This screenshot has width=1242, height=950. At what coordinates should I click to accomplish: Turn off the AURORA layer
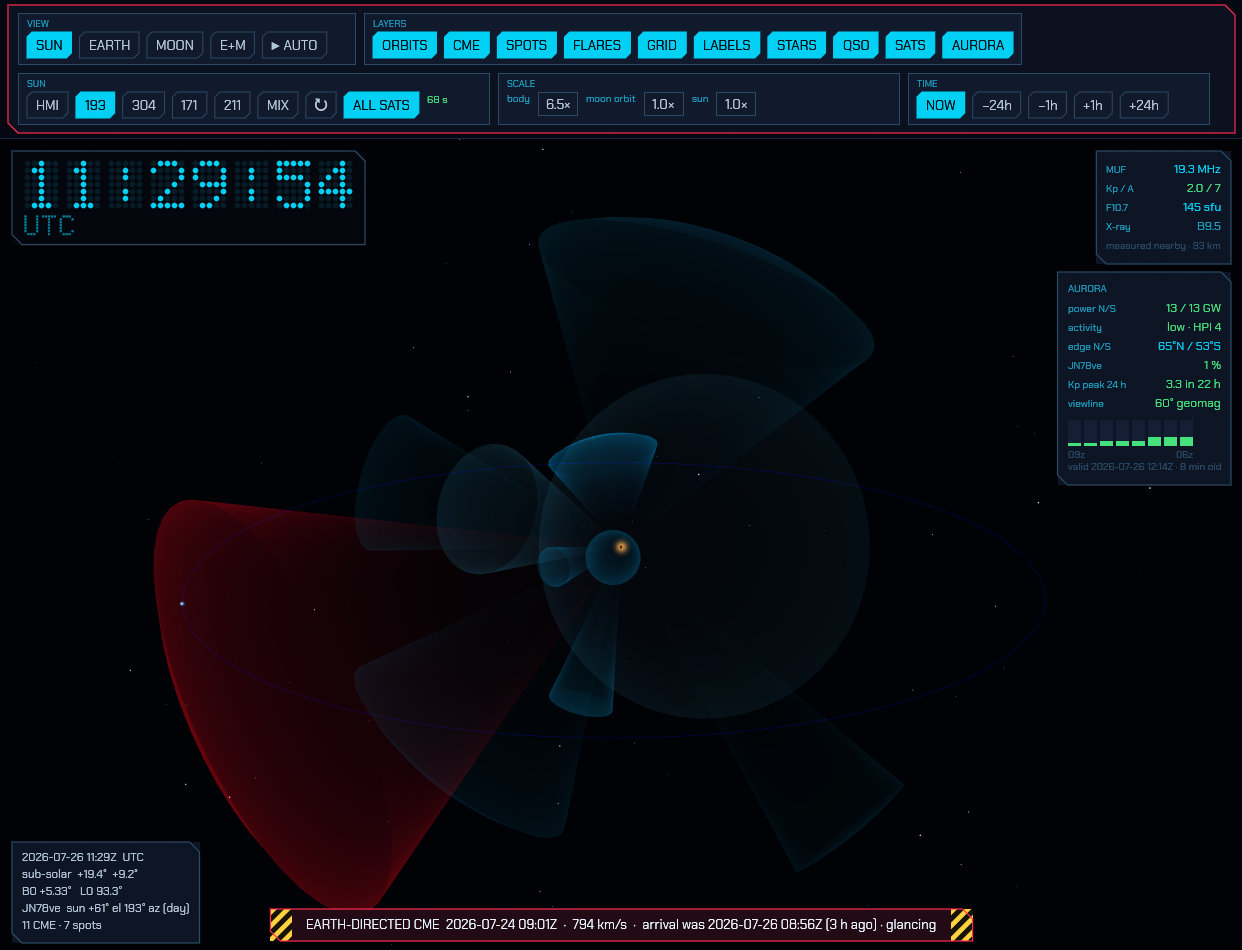click(978, 45)
